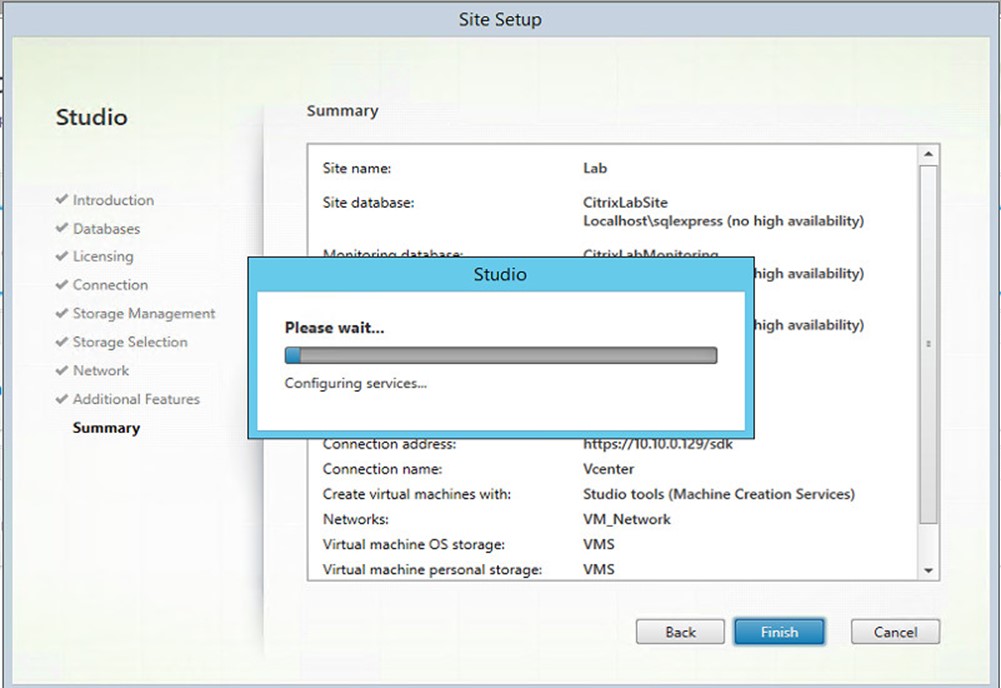Click checkmark icon next to Additional Features
The width and height of the screenshot is (1001, 688).
[62, 398]
